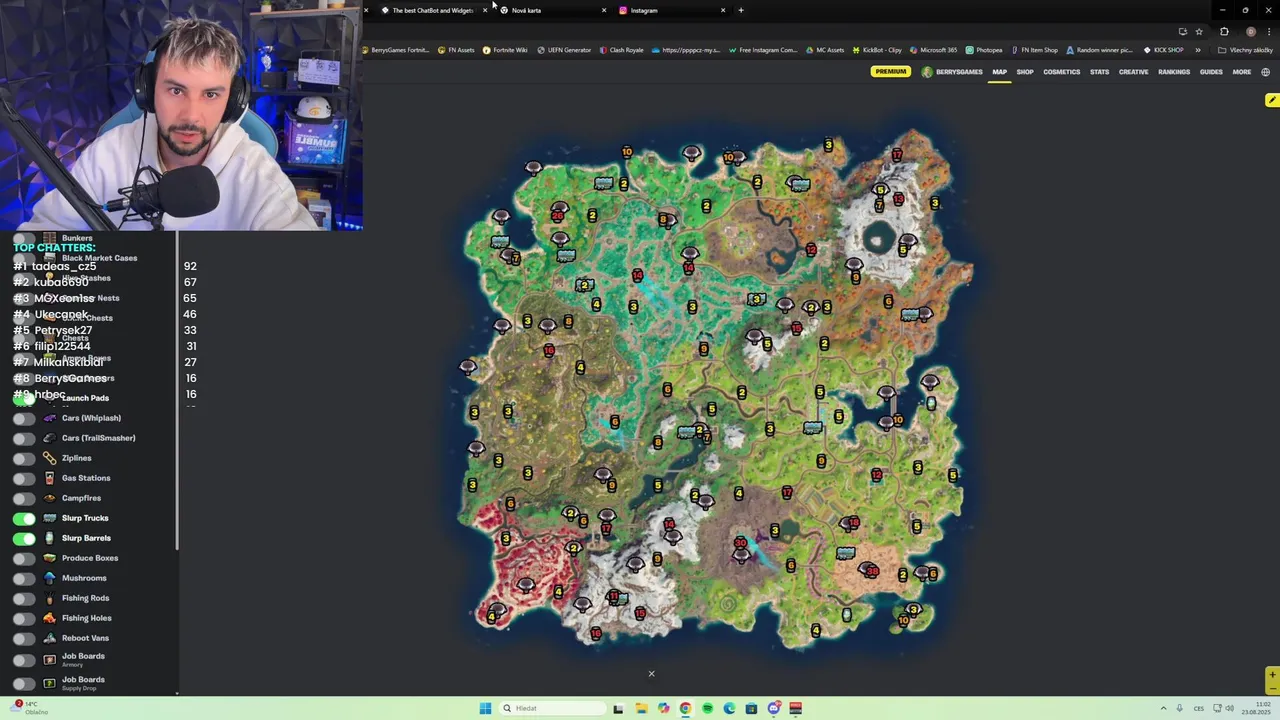
Task: Click the Chrome icon in taskbar
Action: pyautogui.click(x=685, y=708)
